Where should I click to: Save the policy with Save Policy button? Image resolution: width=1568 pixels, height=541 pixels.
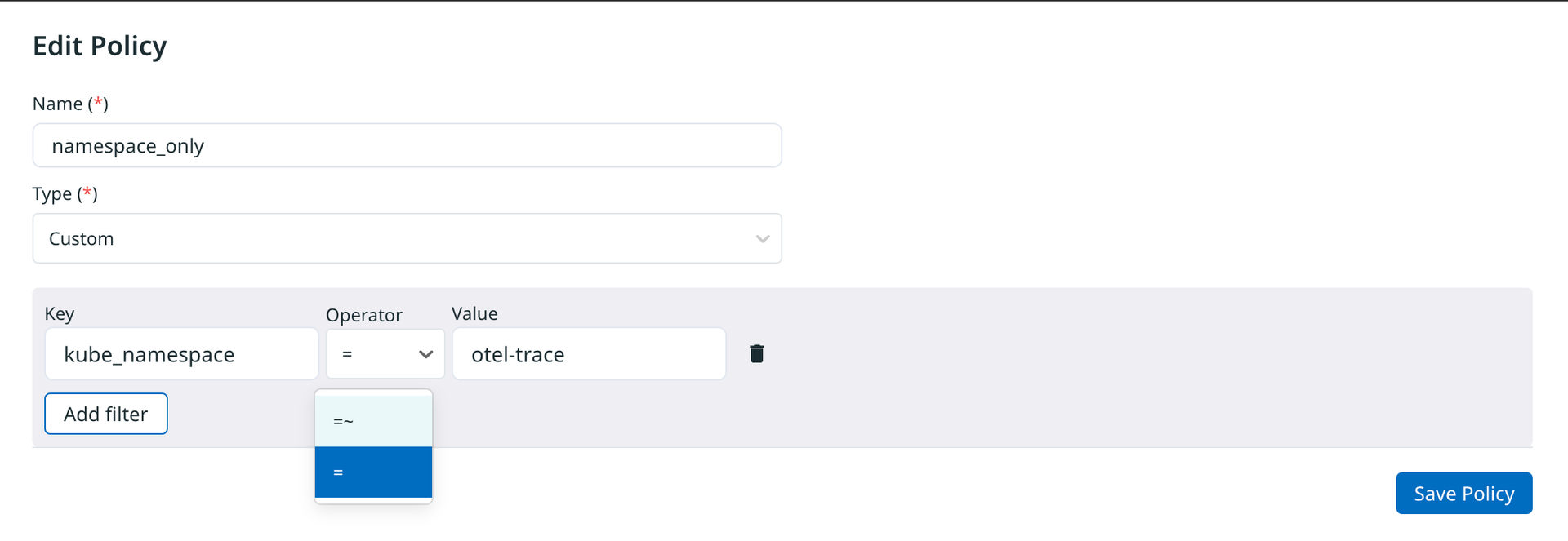(x=1463, y=493)
